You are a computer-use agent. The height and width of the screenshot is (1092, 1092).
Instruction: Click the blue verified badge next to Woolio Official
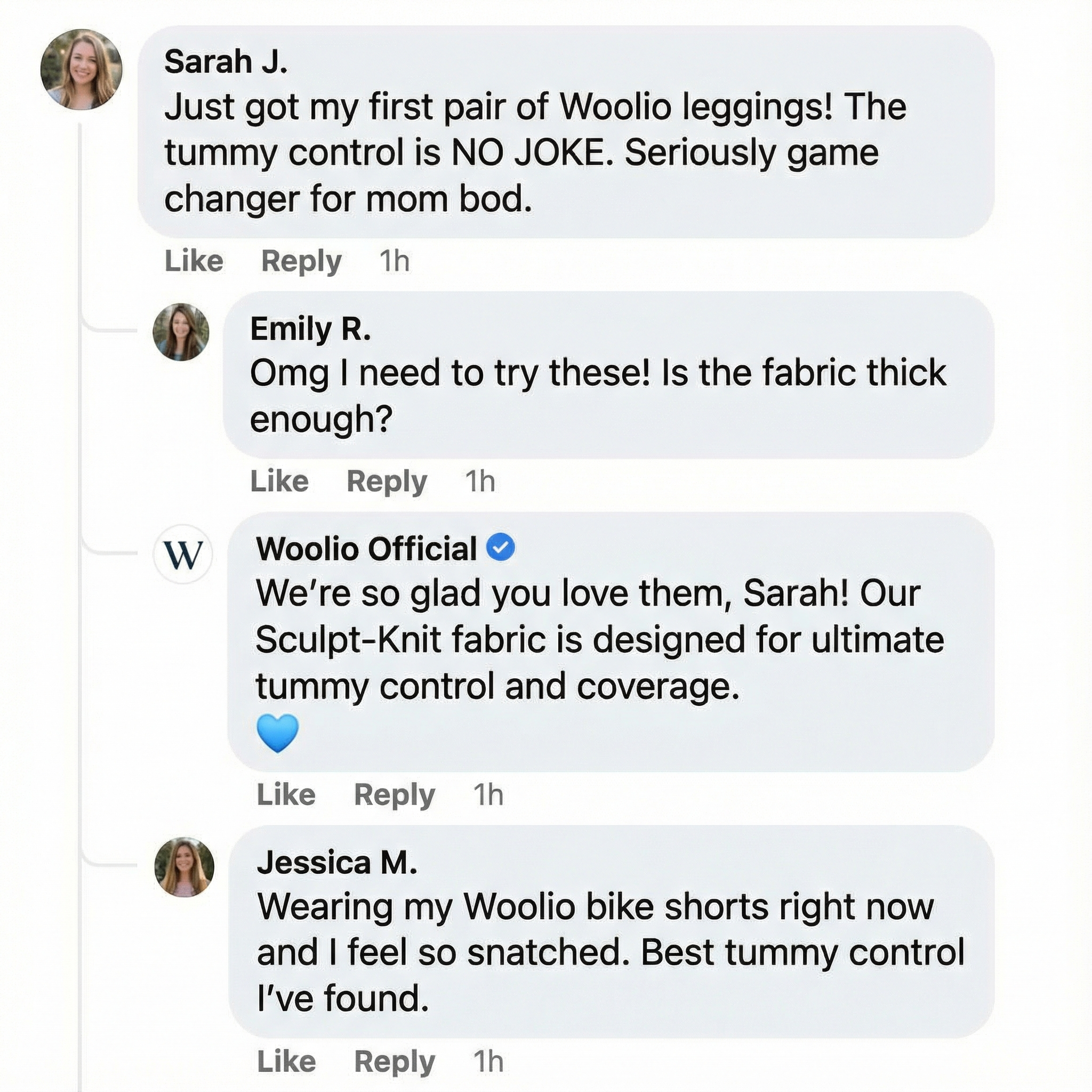[501, 548]
